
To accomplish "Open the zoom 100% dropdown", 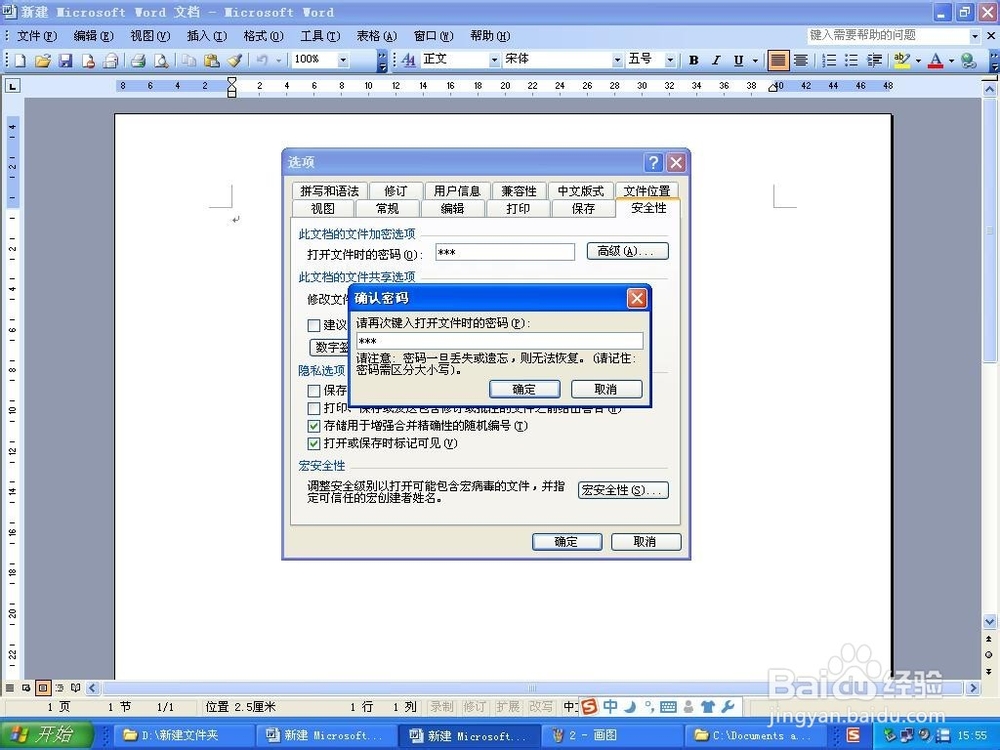I will click(343, 60).
